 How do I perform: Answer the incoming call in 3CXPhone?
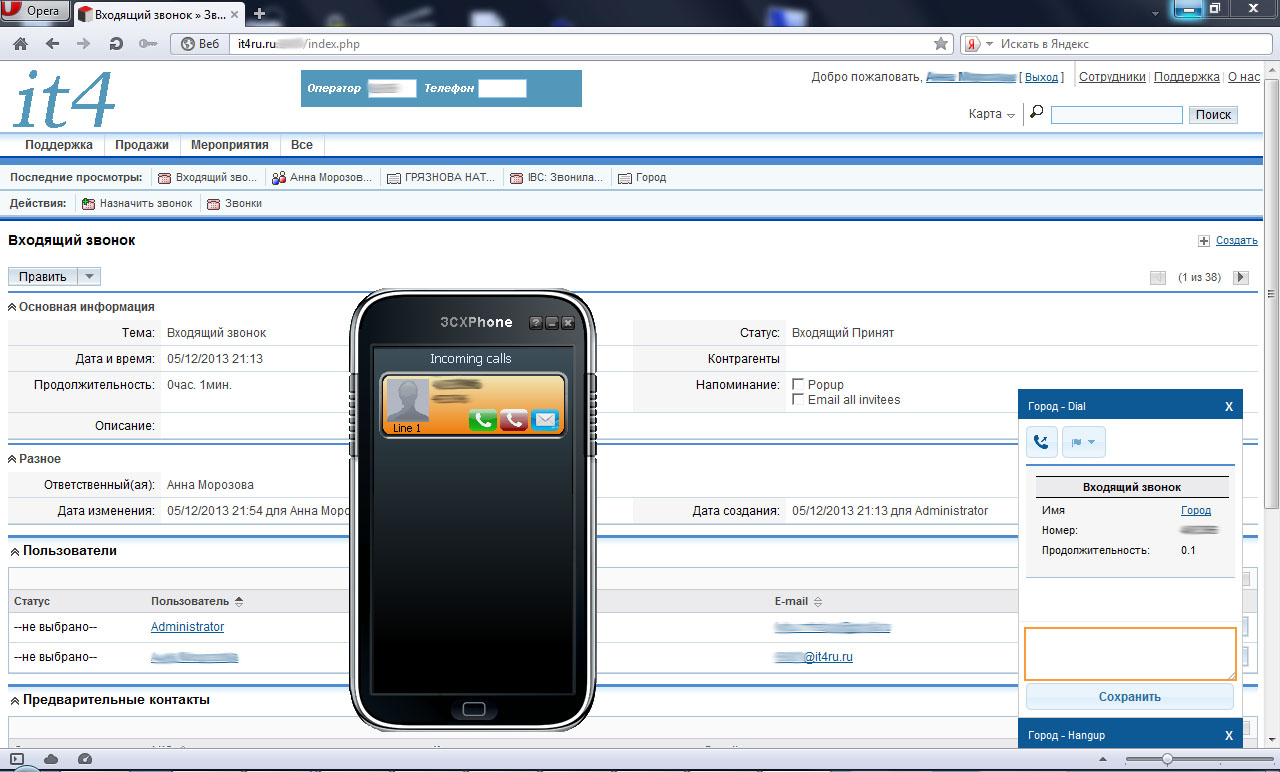(x=482, y=420)
